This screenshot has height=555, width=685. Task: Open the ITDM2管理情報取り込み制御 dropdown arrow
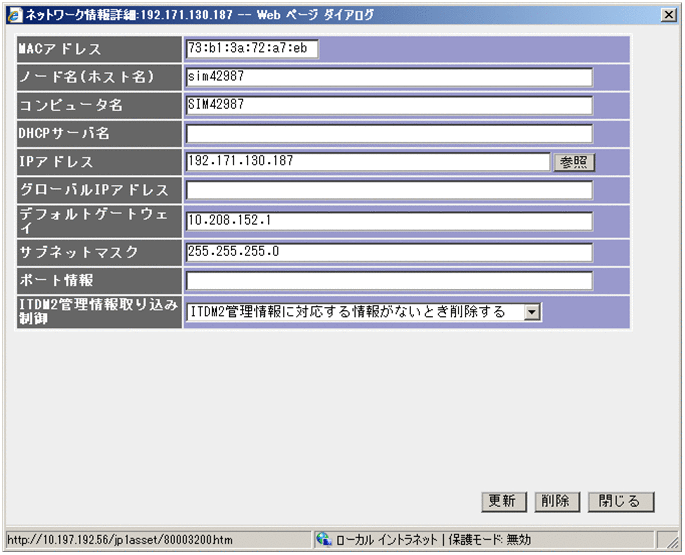coord(532,312)
